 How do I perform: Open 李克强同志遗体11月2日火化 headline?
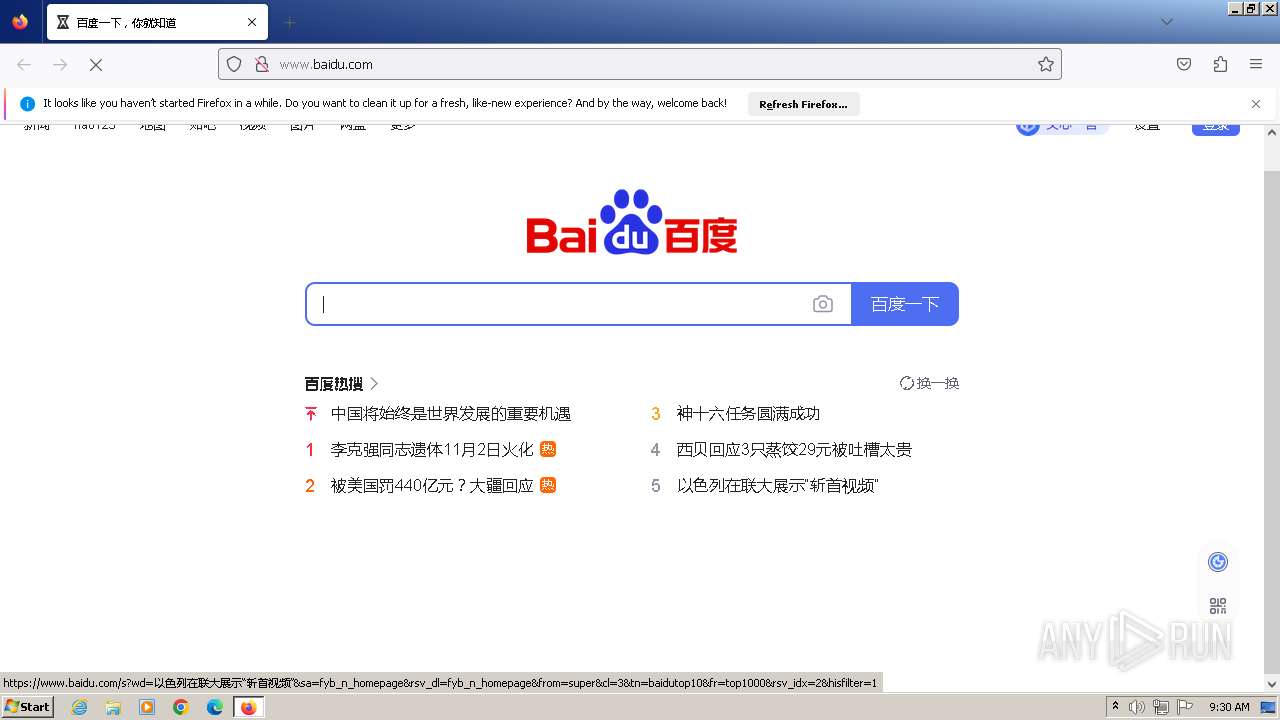point(432,450)
